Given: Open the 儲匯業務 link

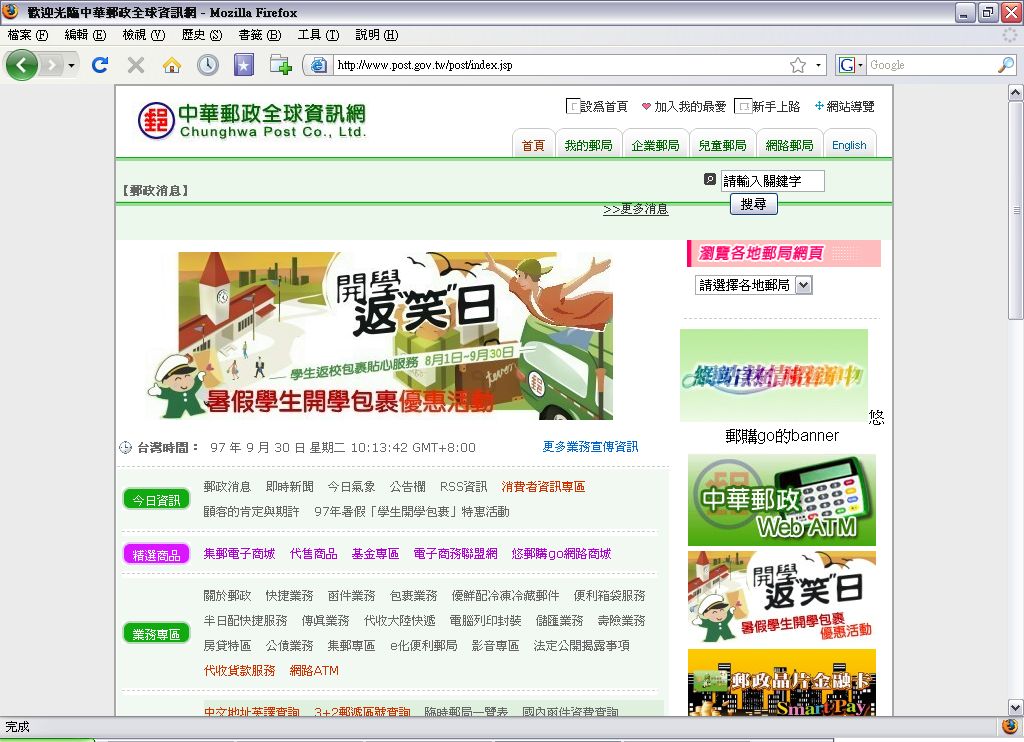Looking at the screenshot, I should pyautogui.click(x=559, y=621).
